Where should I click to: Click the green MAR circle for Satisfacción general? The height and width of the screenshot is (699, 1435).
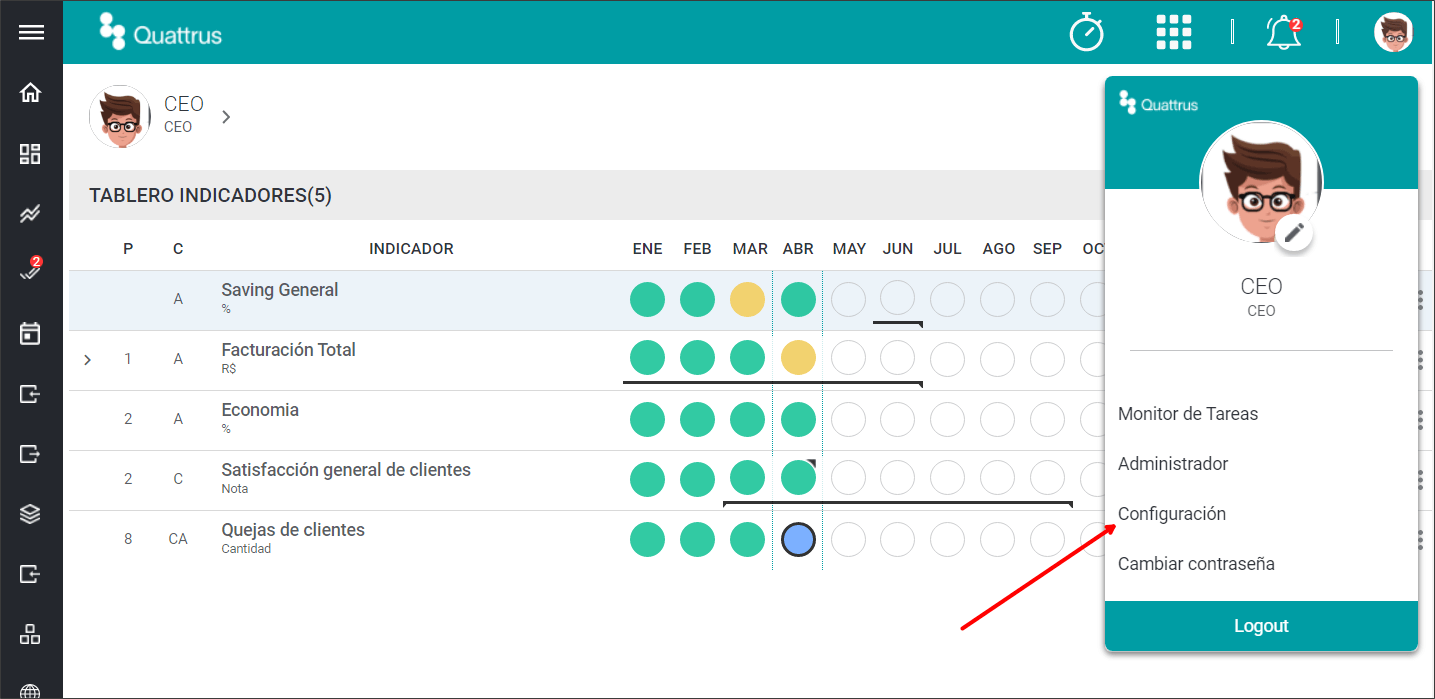tap(748, 478)
